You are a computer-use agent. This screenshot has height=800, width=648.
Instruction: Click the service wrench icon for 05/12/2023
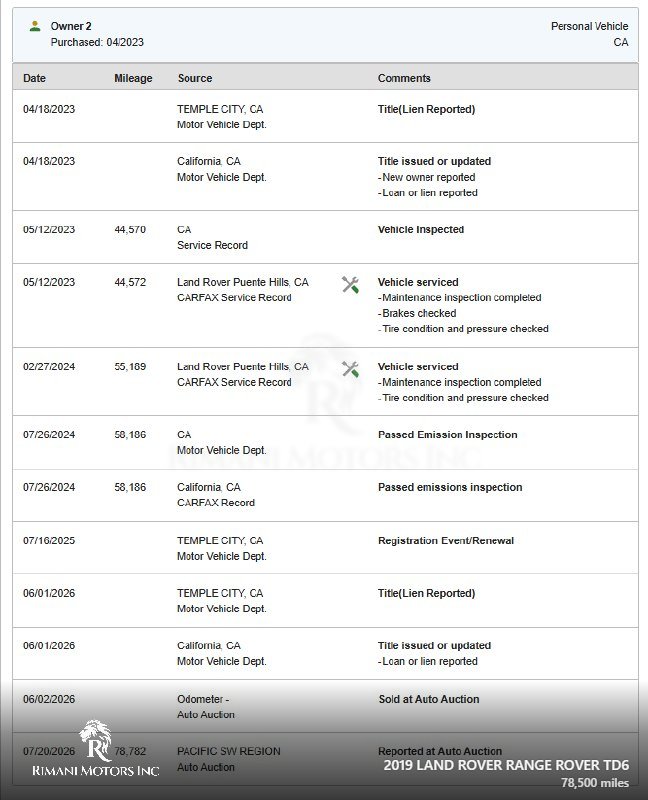click(350, 285)
